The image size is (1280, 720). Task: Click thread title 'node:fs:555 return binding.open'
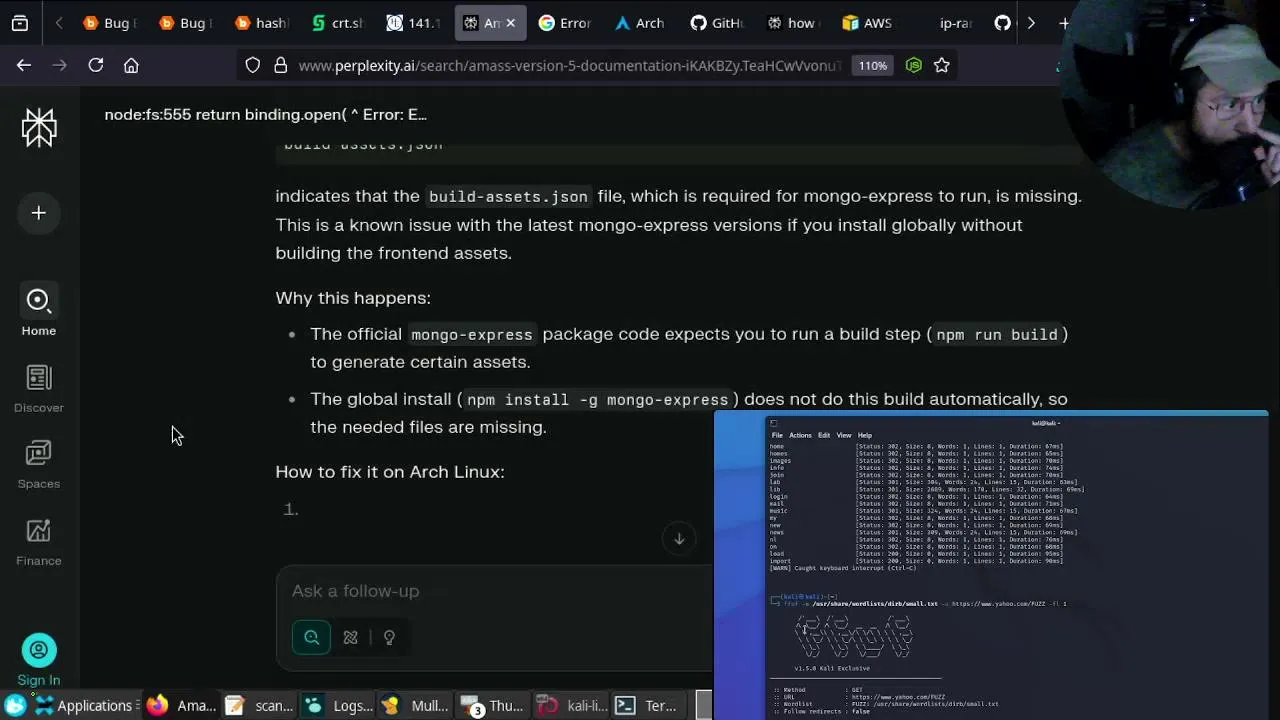click(x=265, y=114)
